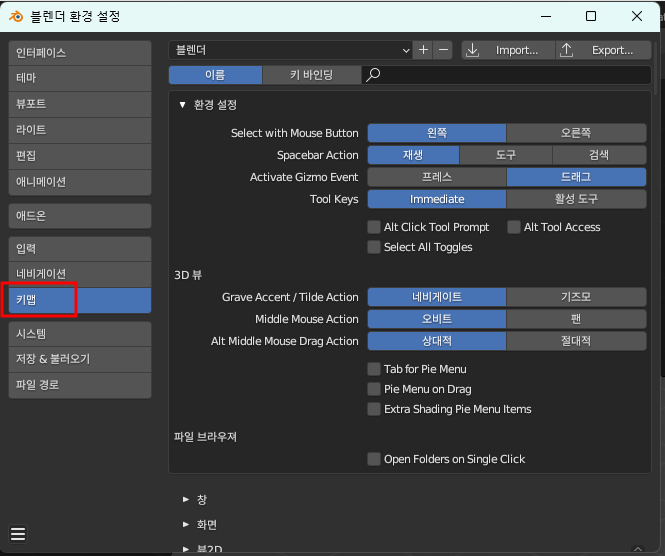This screenshot has height=556, width=665.
Task: Set Tool Keys to Immediate
Action: coord(437,199)
